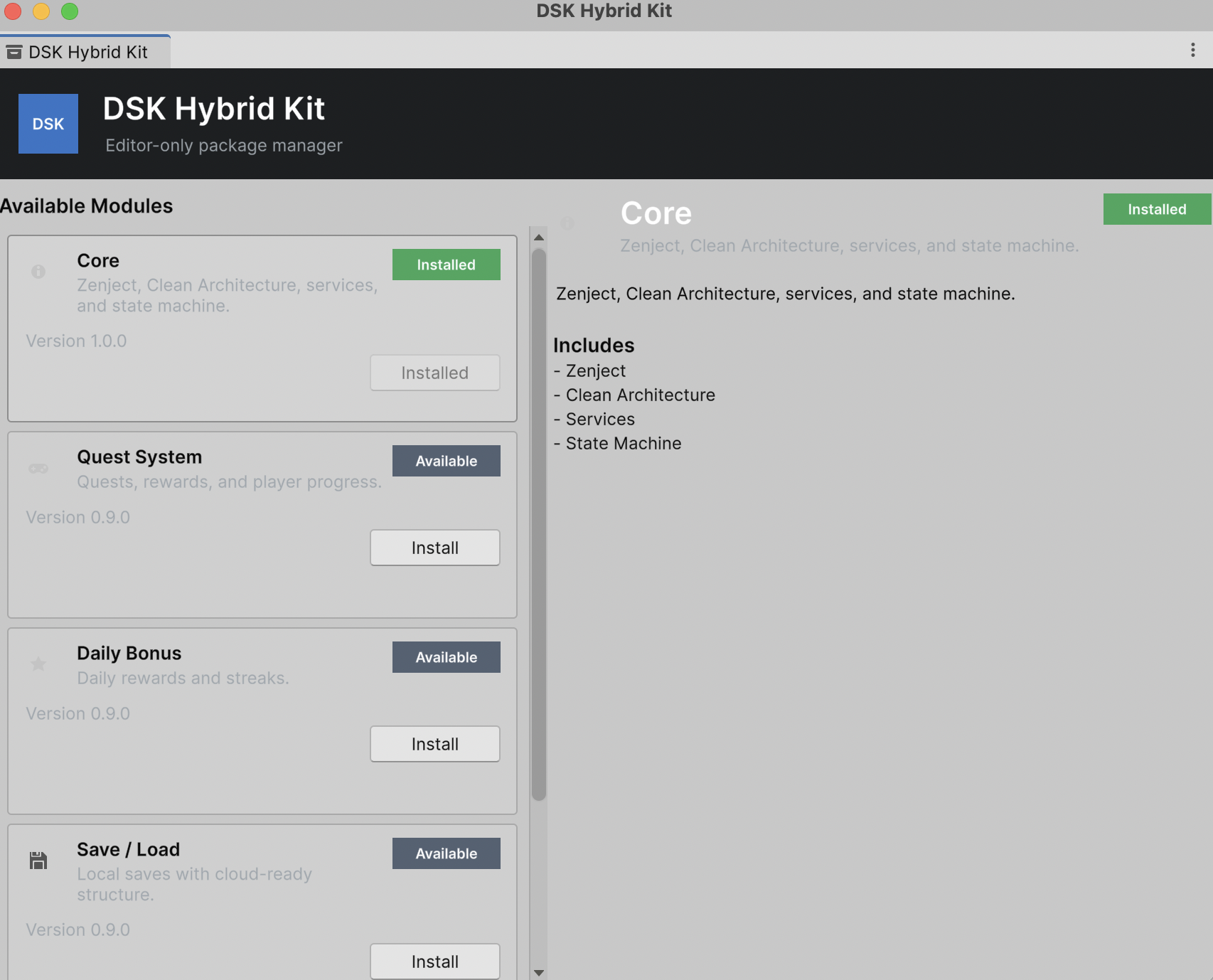Click the '- Services' list entry
The width and height of the screenshot is (1213, 980).
coord(594,420)
